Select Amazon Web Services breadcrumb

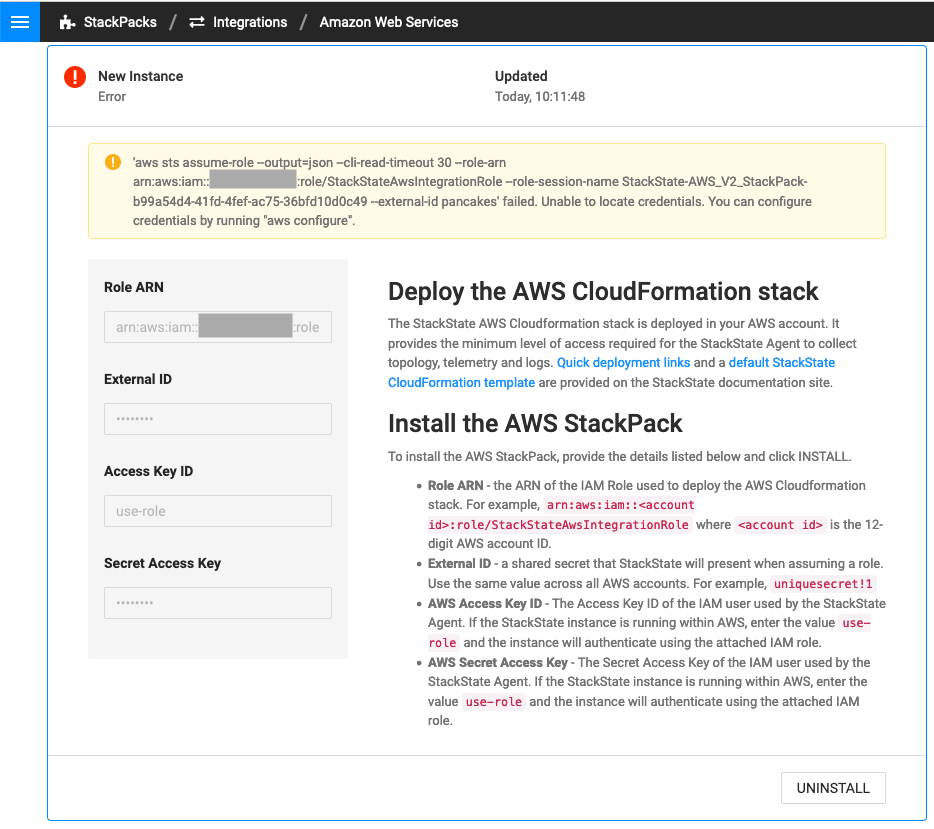(388, 23)
